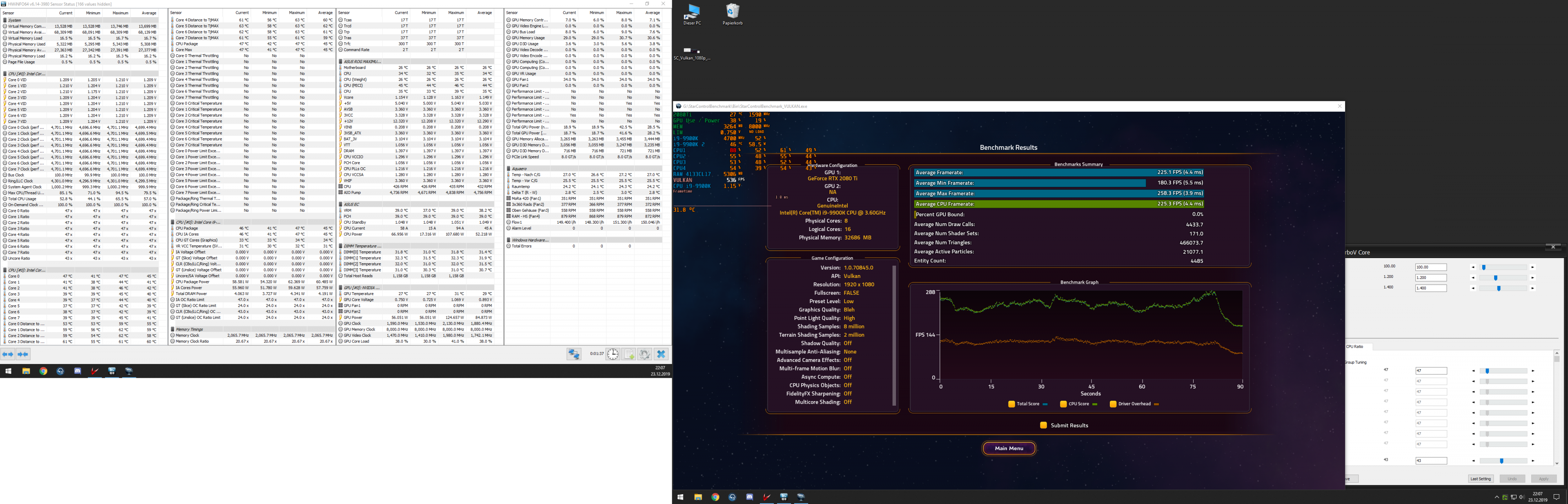Open Chrome on taskbar below HWiNFO

pos(43,371)
